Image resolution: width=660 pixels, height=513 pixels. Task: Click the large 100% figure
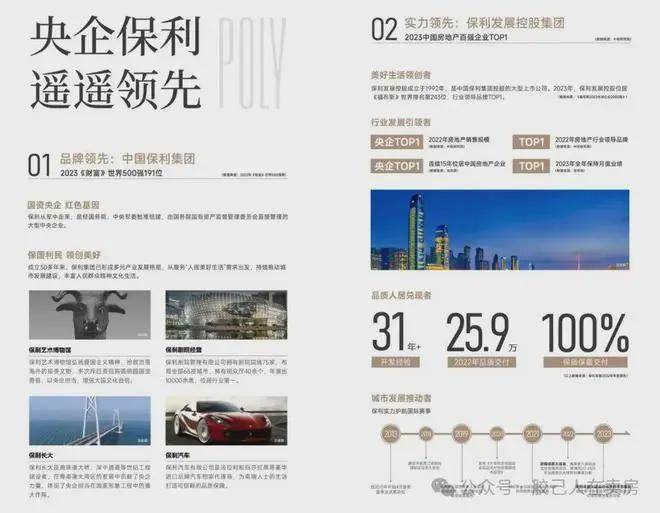coord(585,332)
